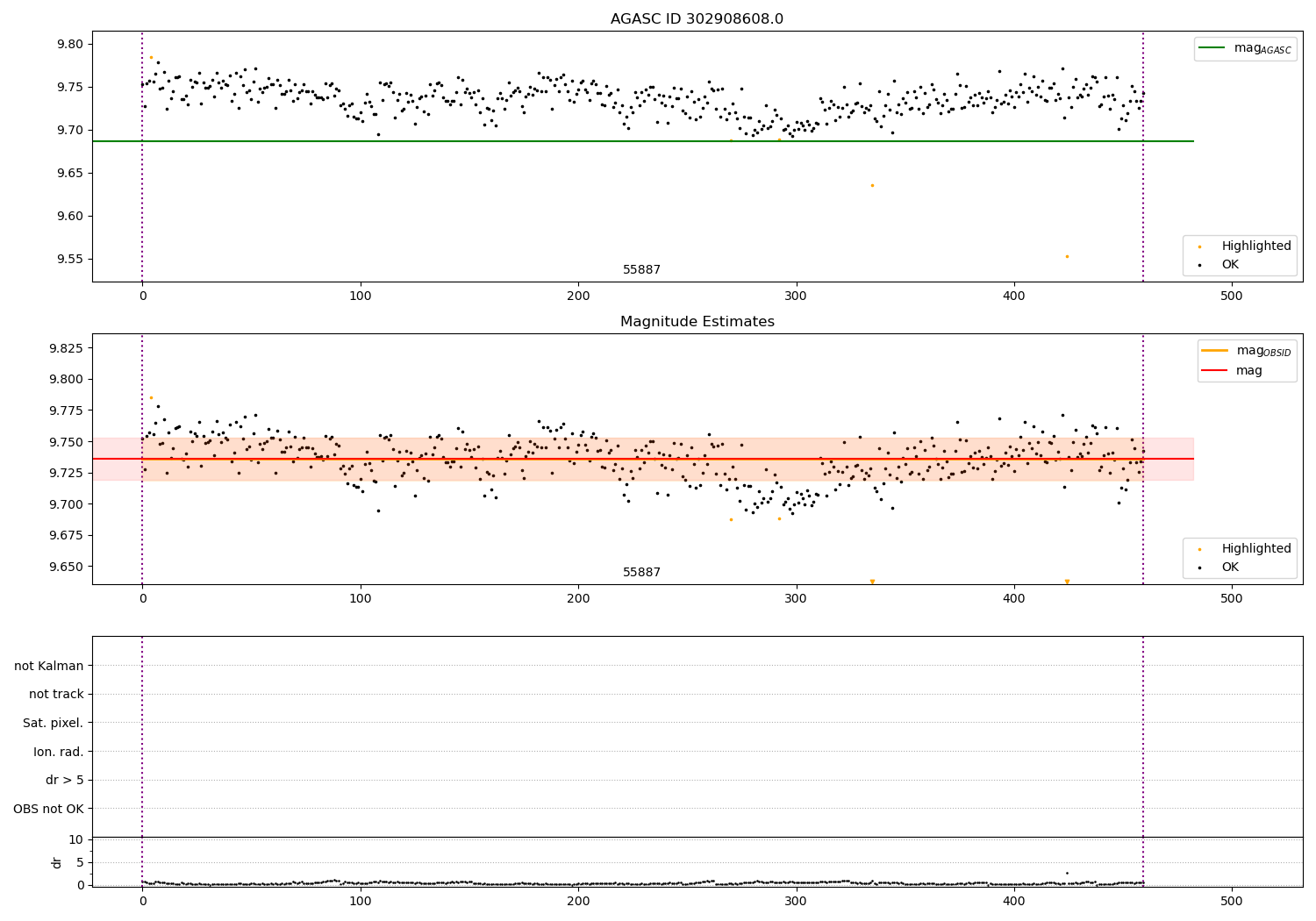Screen dimensions: 1316x921
Task: Click the orange outlier point near 9.63 magnitude
Action: [872, 185]
